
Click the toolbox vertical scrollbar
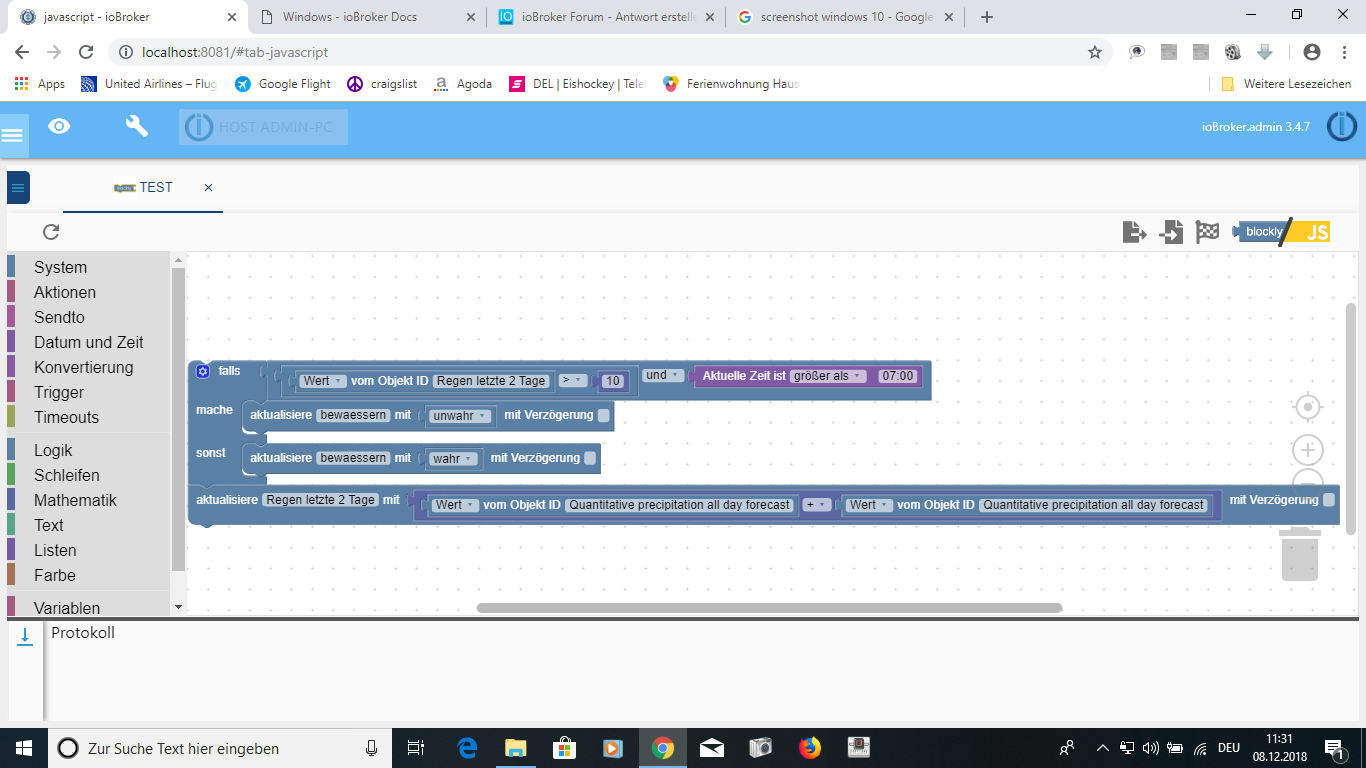[x=178, y=420]
